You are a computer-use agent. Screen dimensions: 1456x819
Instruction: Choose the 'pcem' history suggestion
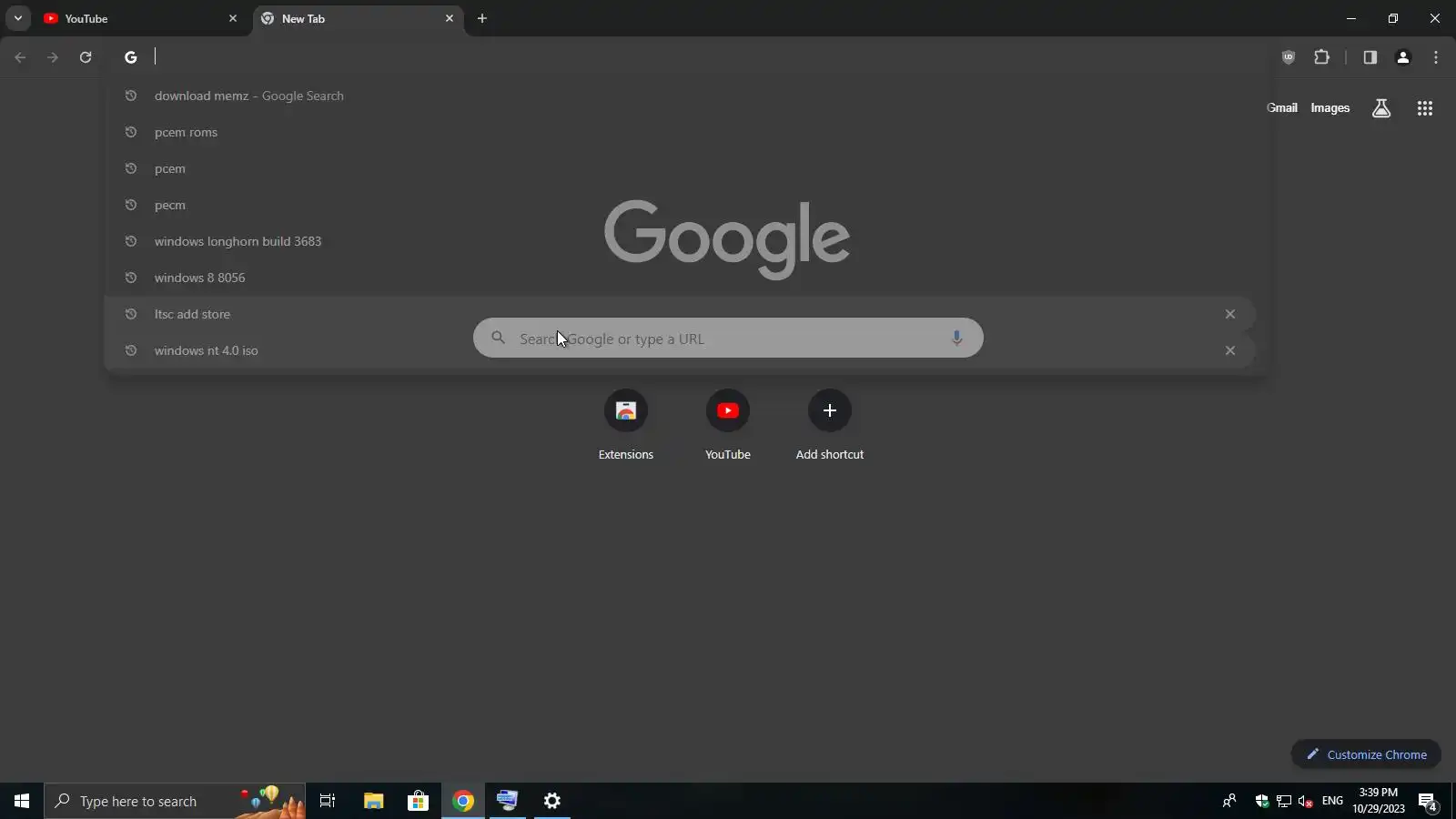(x=681, y=168)
